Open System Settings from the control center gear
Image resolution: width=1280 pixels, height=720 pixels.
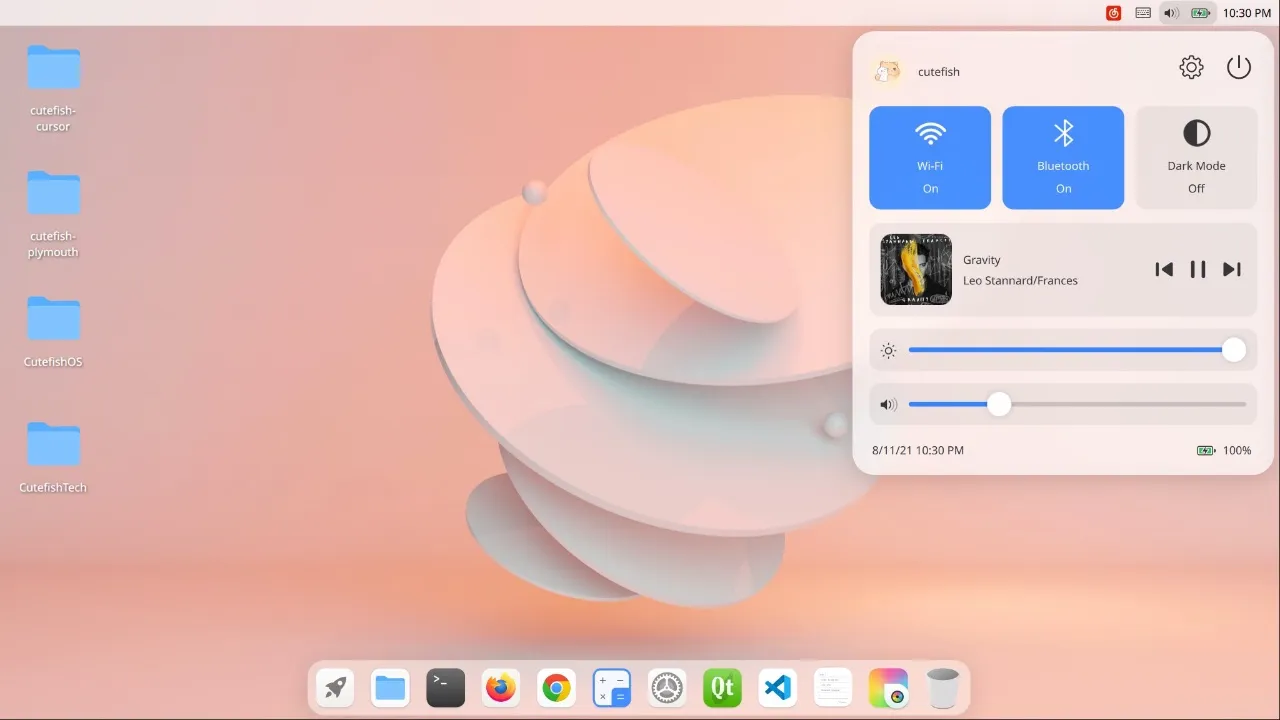coord(1191,67)
